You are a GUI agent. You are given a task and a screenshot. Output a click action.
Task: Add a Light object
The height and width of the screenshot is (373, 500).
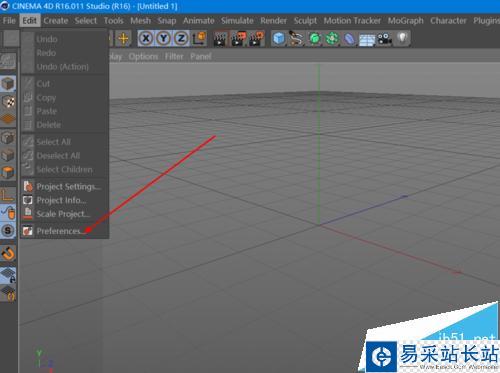point(402,39)
